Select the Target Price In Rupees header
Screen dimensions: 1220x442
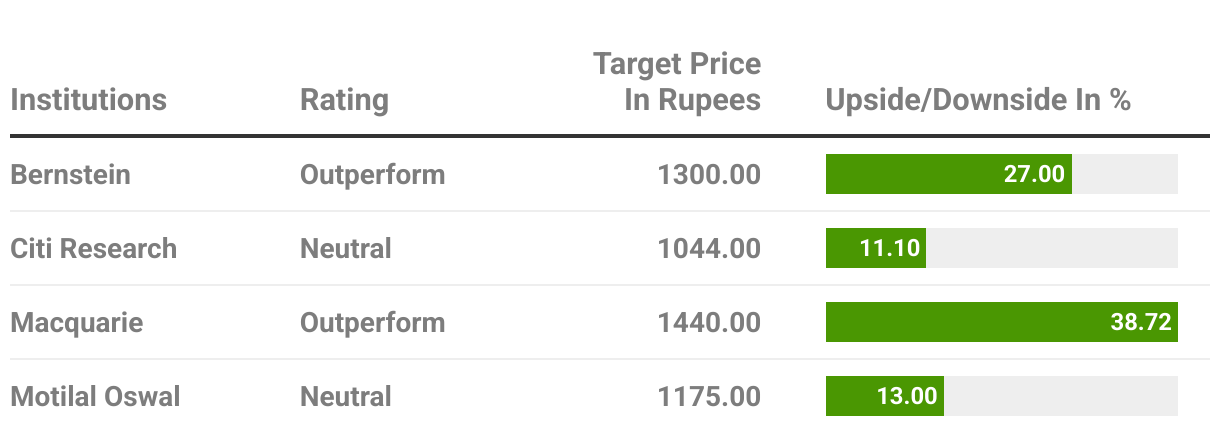tap(677, 82)
